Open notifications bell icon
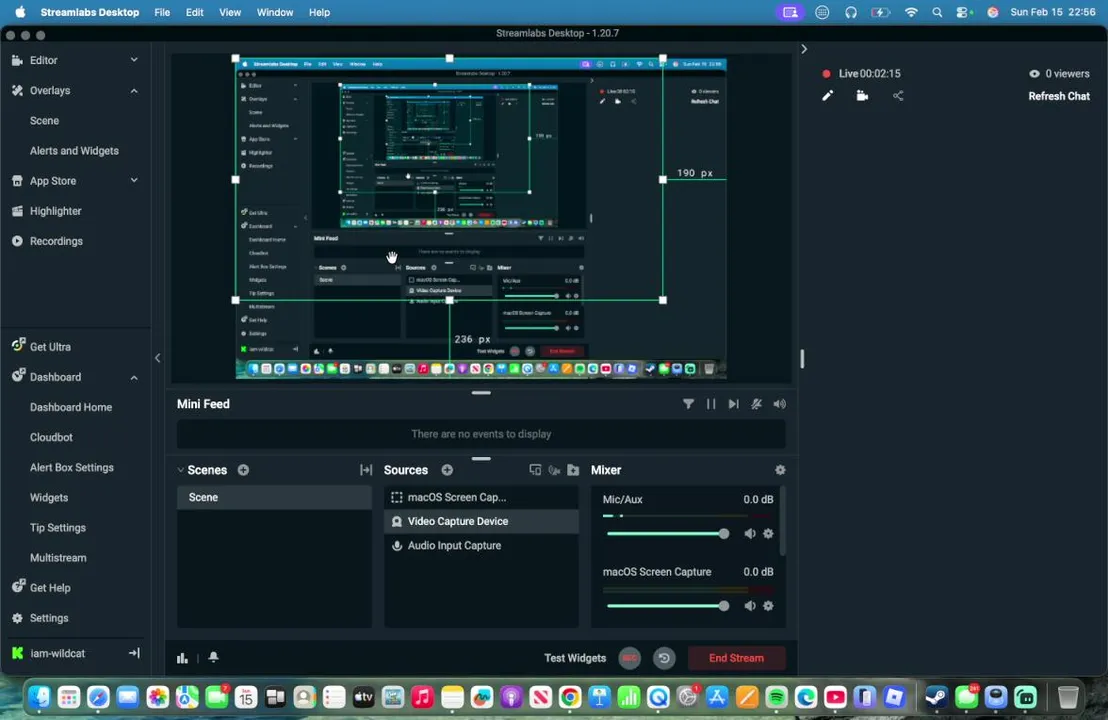Image resolution: width=1108 pixels, height=720 pixels. point(213,657)
